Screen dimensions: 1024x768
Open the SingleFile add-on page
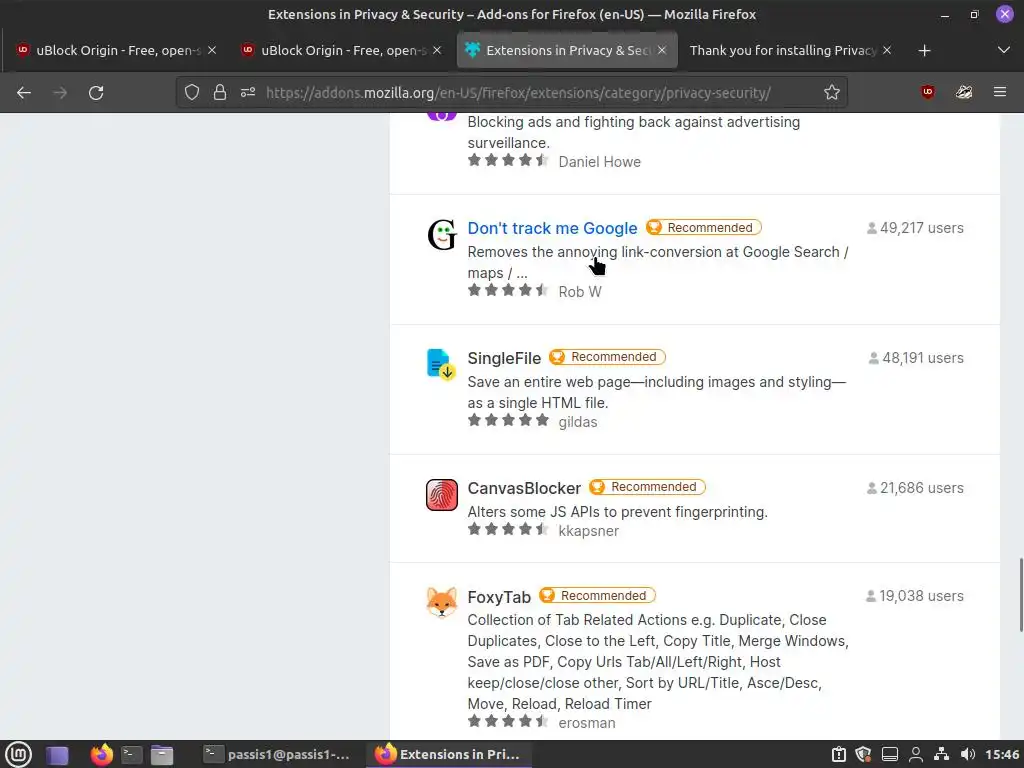pos(504,358)
